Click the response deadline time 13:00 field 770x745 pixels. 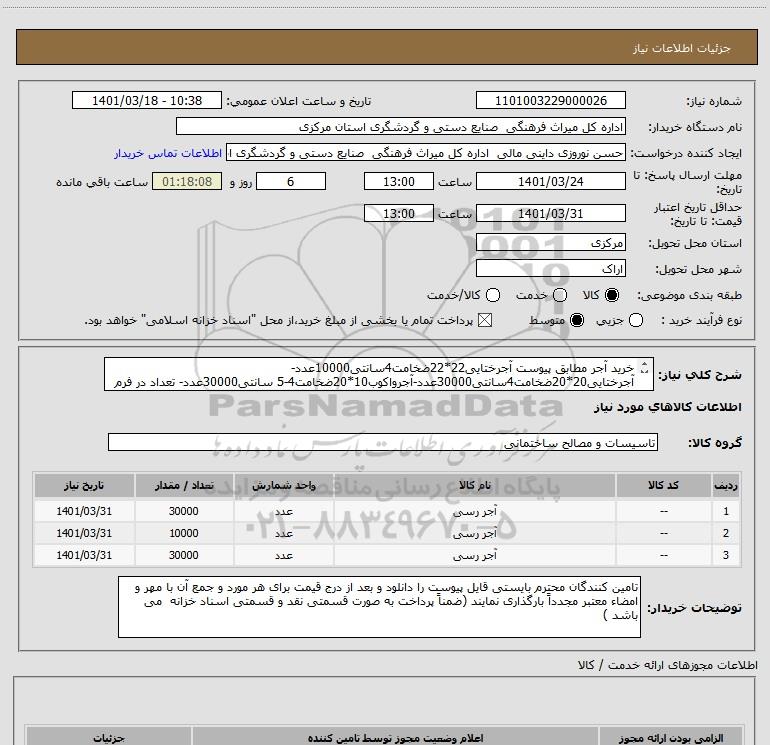(x=399, y=182)
